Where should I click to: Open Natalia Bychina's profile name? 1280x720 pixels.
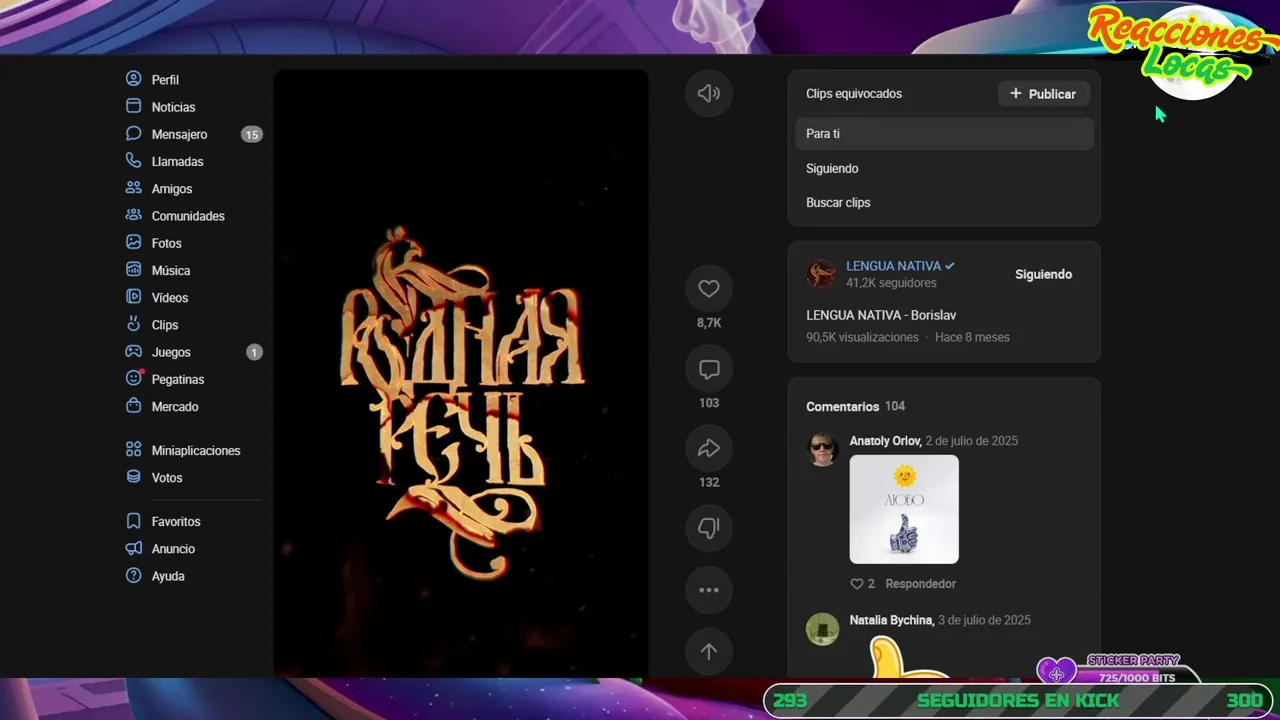click(892, 620)
